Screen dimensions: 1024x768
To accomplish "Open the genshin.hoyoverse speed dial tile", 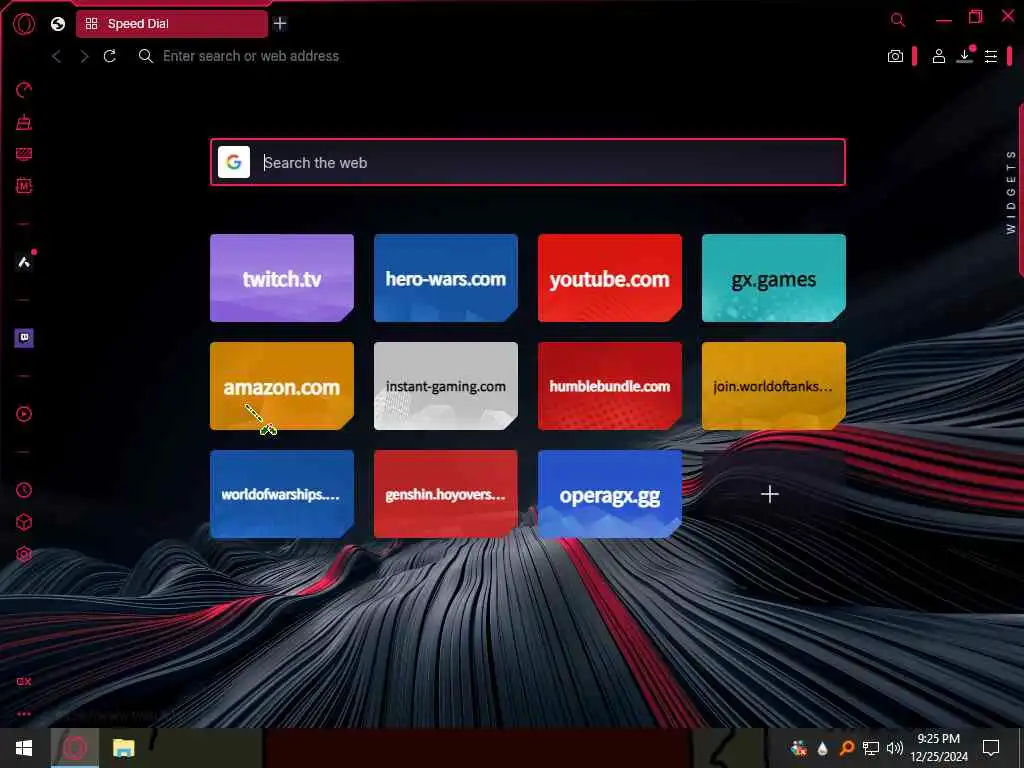I will [x=445, y=494].
